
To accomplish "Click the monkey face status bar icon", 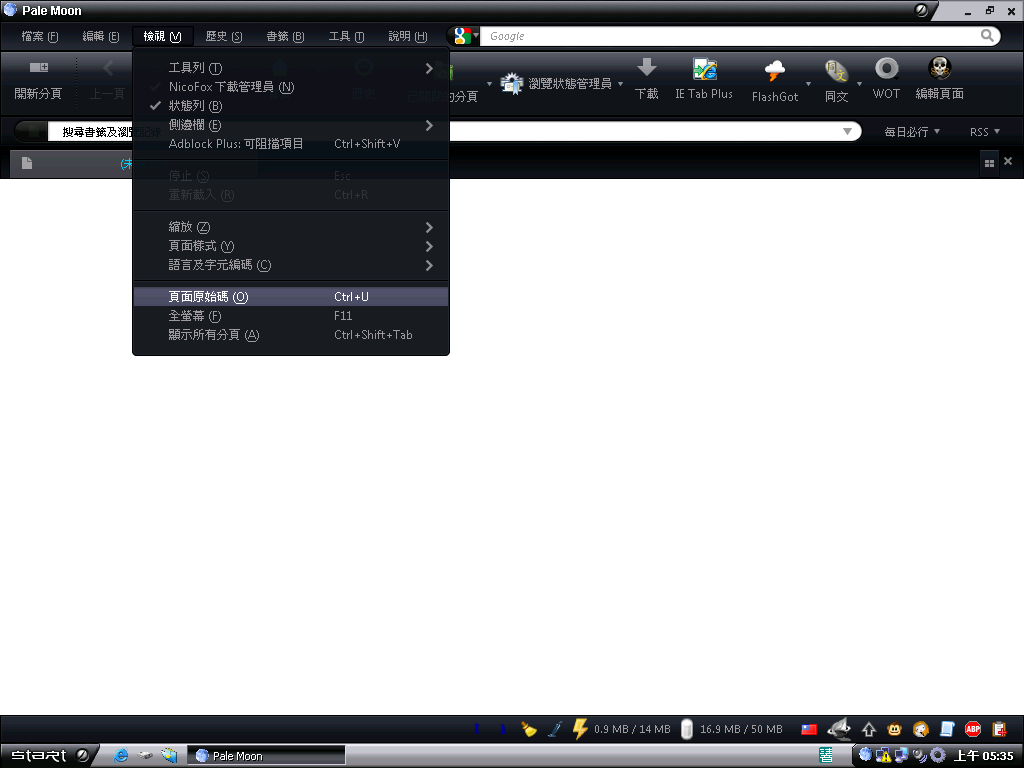I will [x=894, y=729].
